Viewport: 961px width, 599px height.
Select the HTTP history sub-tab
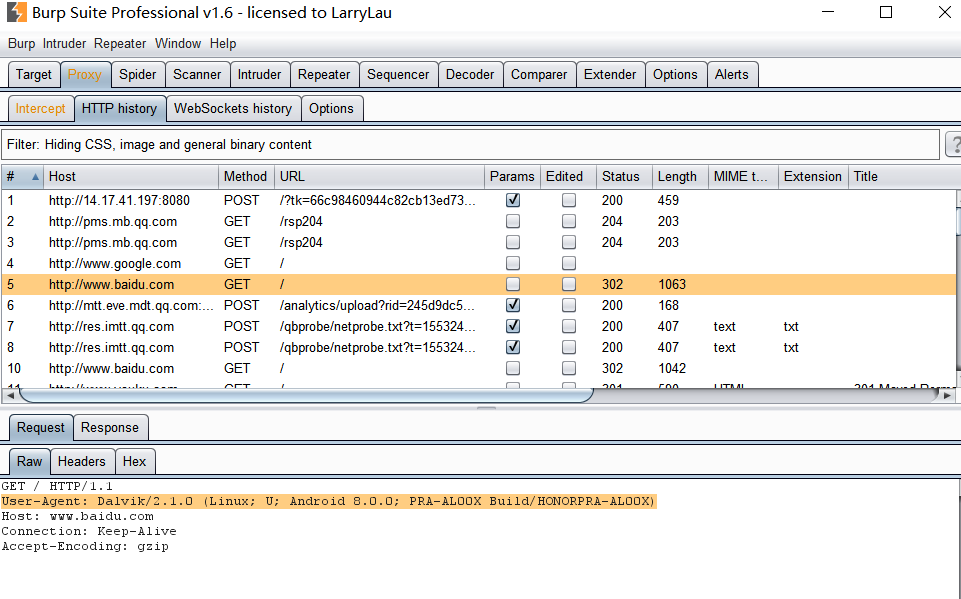tap(120, 109)
